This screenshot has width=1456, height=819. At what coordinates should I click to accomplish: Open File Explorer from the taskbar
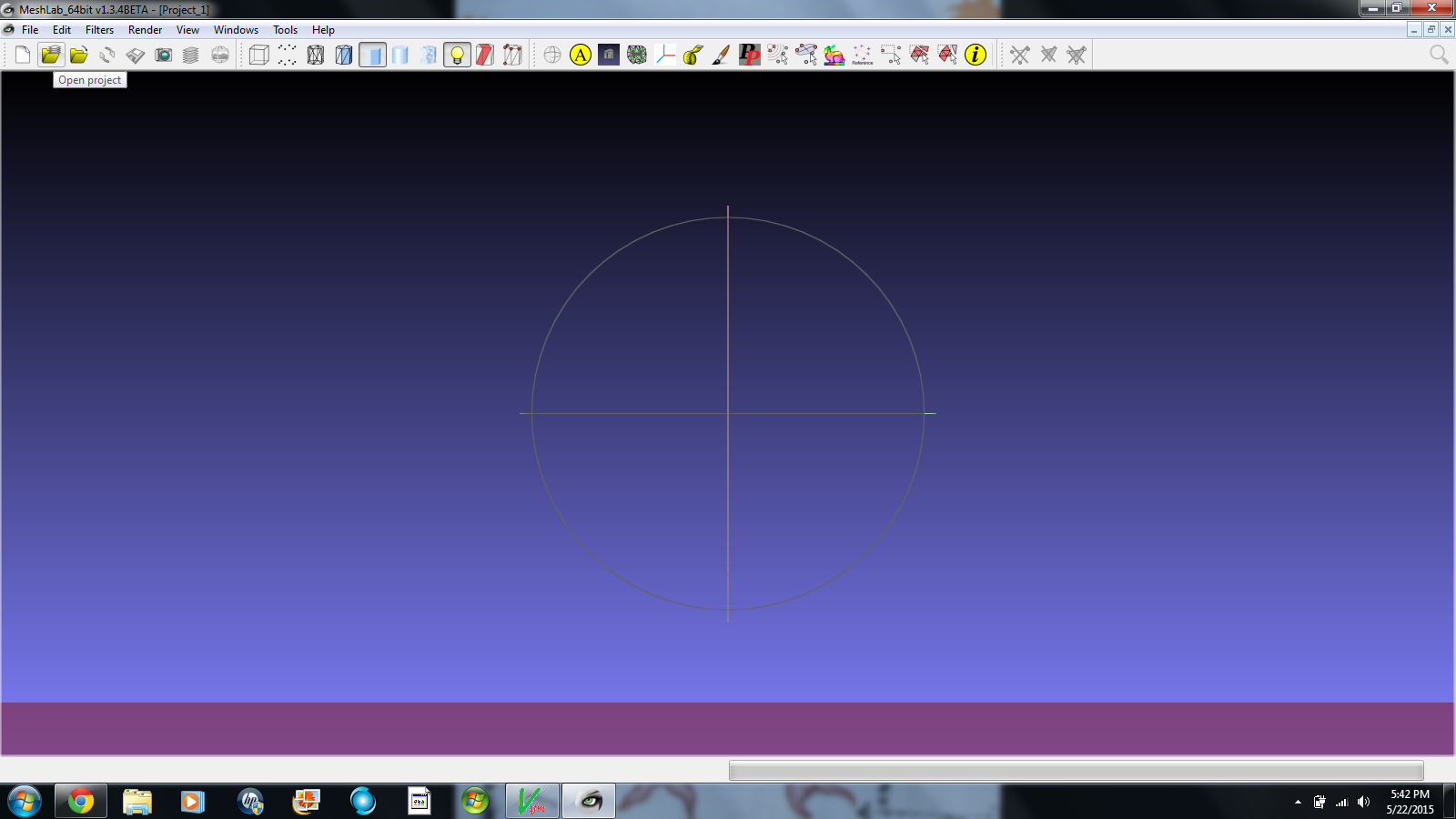[137, 802]
